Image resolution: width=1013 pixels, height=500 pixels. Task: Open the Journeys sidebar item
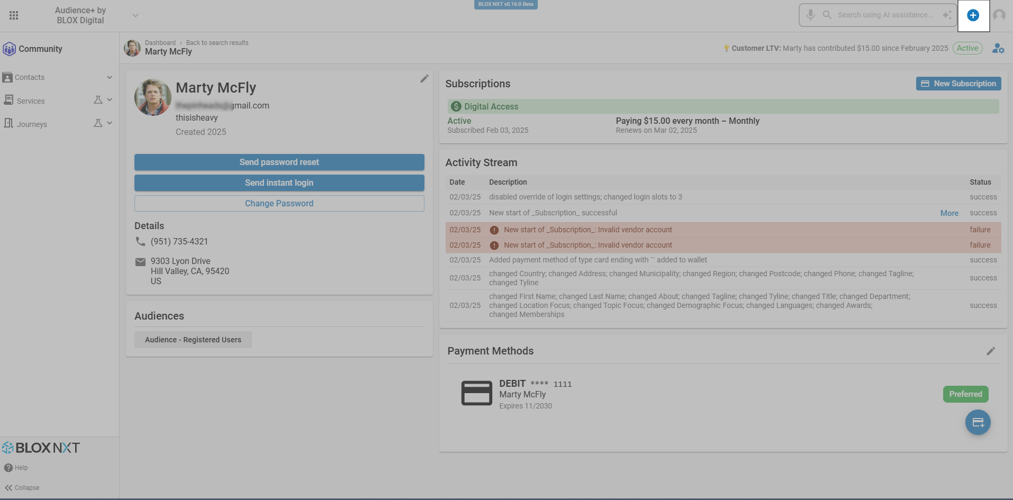click(32, 124)
